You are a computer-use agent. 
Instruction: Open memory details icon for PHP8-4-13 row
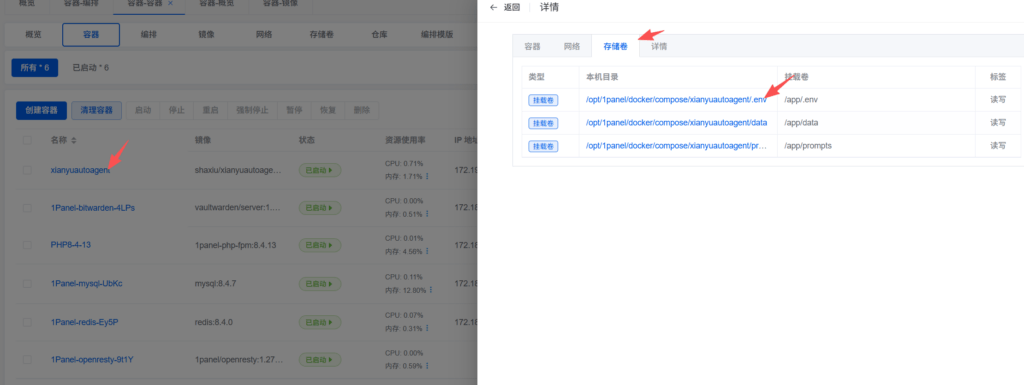(x=428, y=252)
